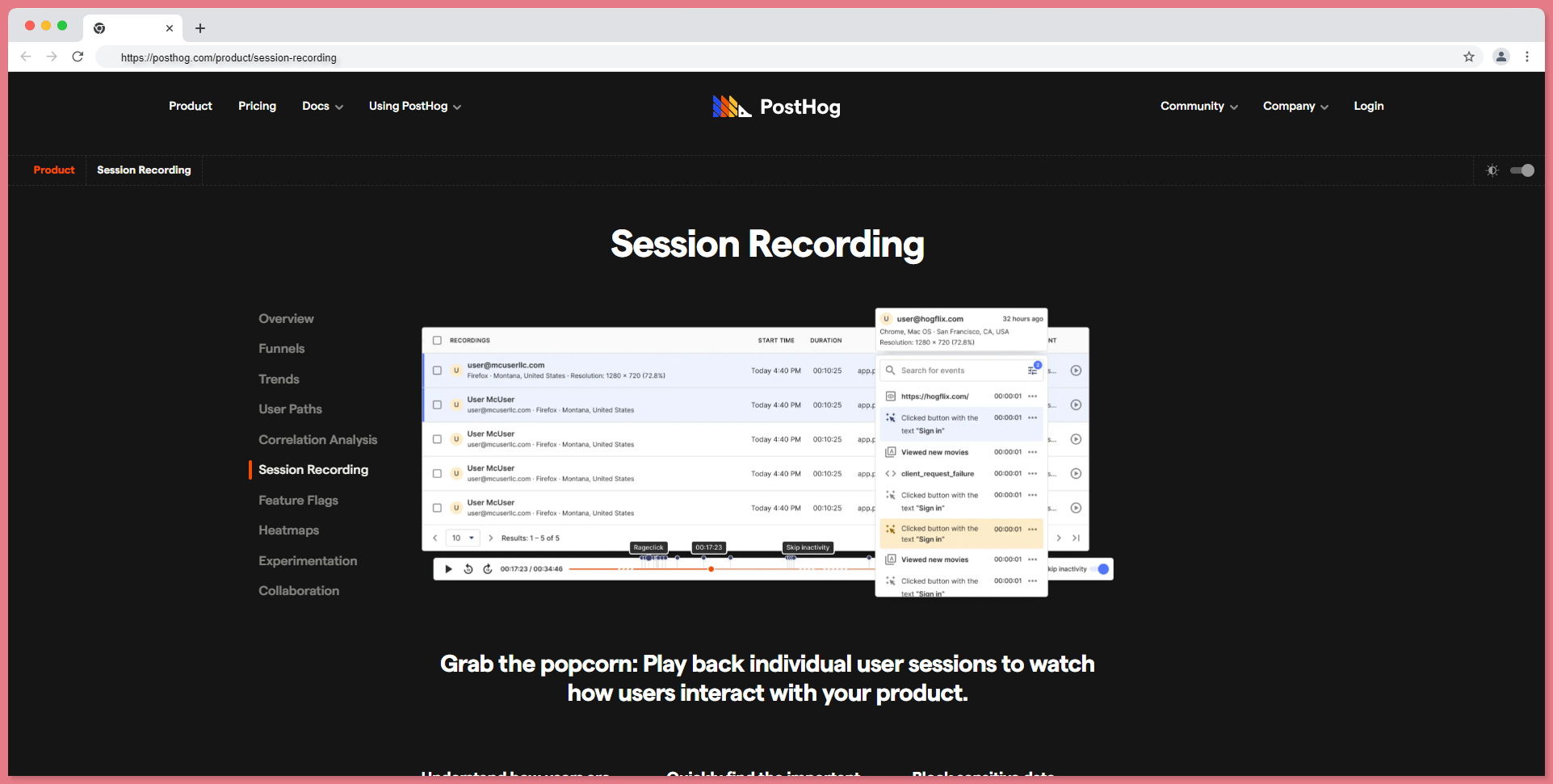Click the orange Product breadcrumb

pyautogui.click(x=54, y=170)
